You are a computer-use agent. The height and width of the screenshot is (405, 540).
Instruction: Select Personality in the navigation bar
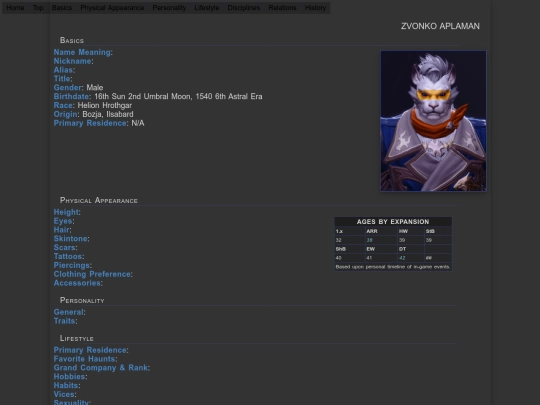click(x=169, y=8)
